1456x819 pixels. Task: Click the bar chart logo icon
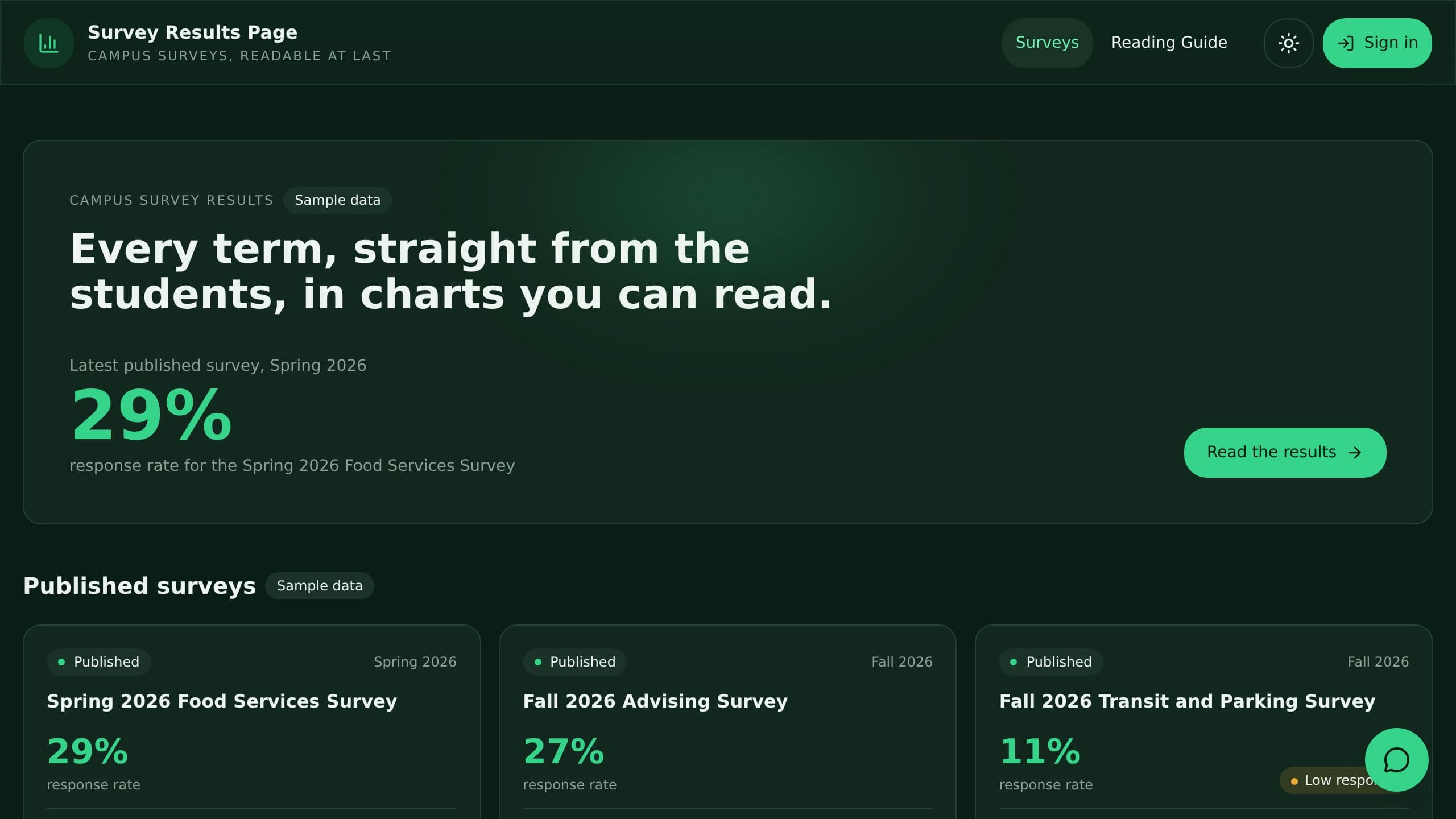pos(49,43)
